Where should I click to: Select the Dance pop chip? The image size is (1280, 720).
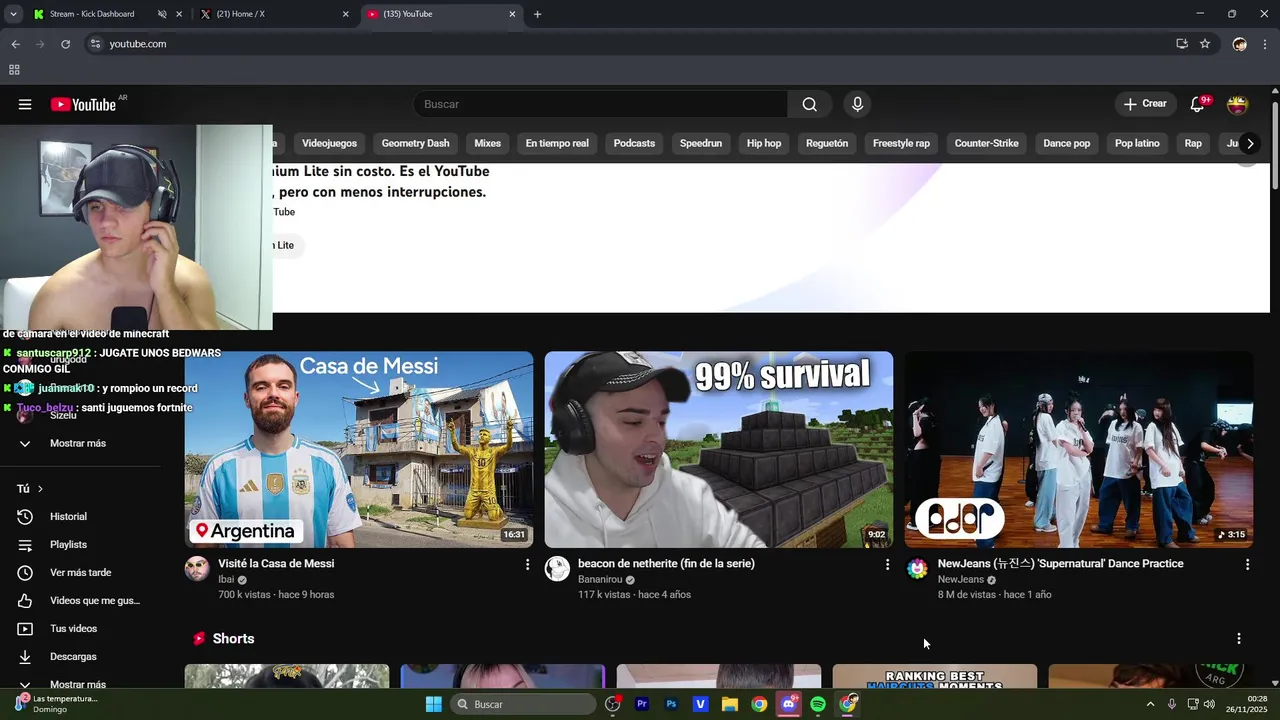pyautogui.click(x=1066, y=143)
